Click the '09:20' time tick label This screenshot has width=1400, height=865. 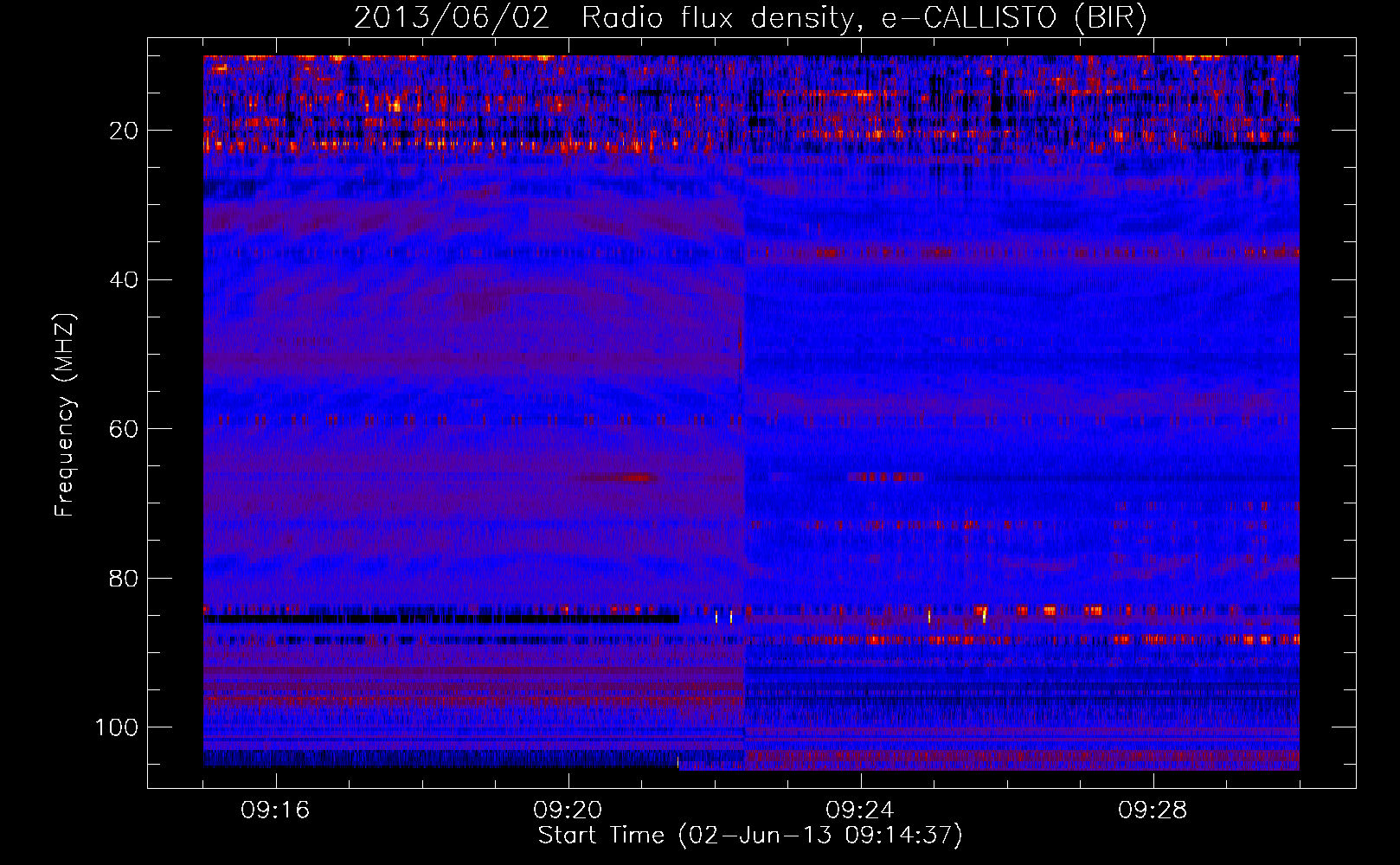tap(568, 811)
